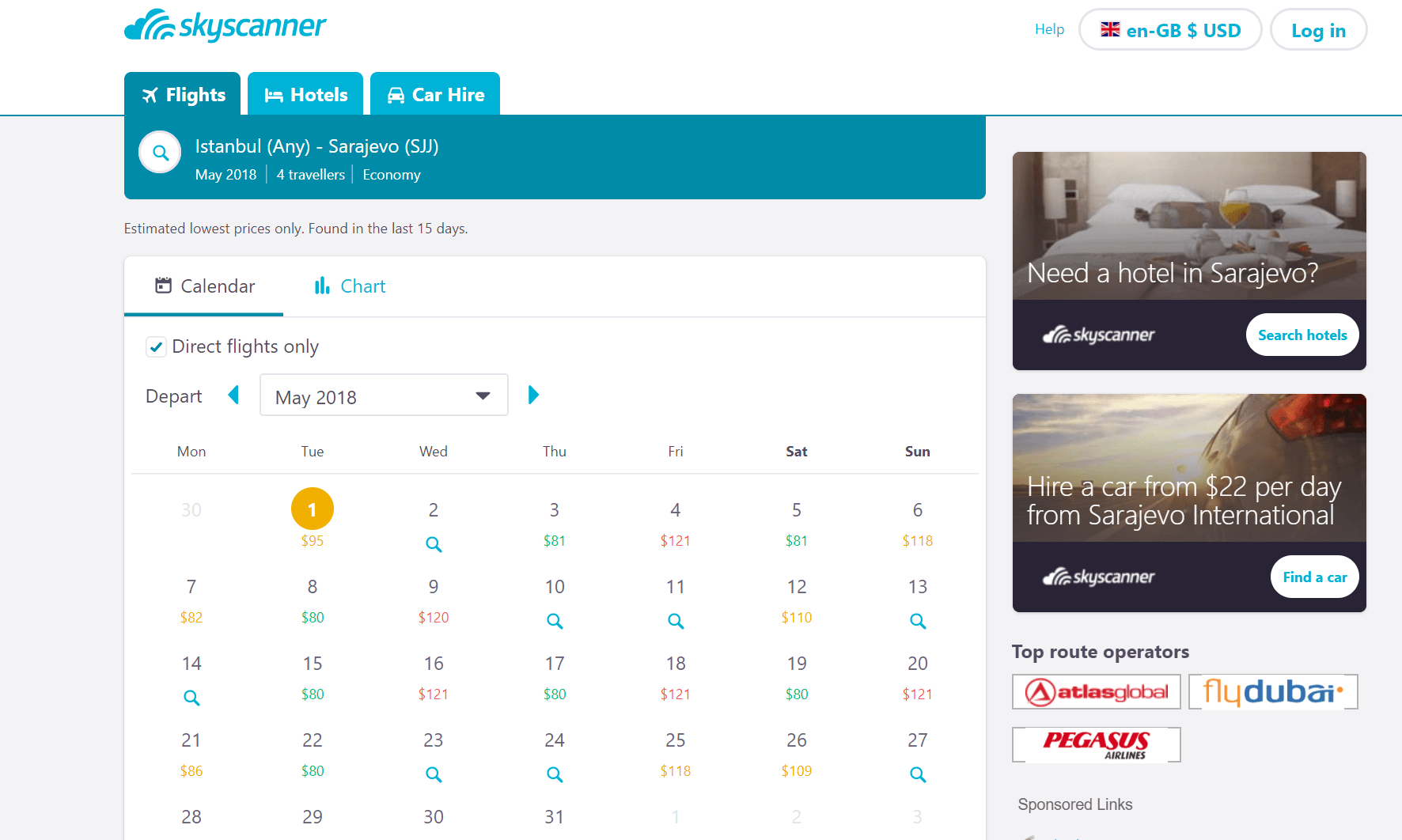The image size is (1402, 840).
Task: Open the Sarajevo hotel ad image
Action: click(x=1189, y=225)
